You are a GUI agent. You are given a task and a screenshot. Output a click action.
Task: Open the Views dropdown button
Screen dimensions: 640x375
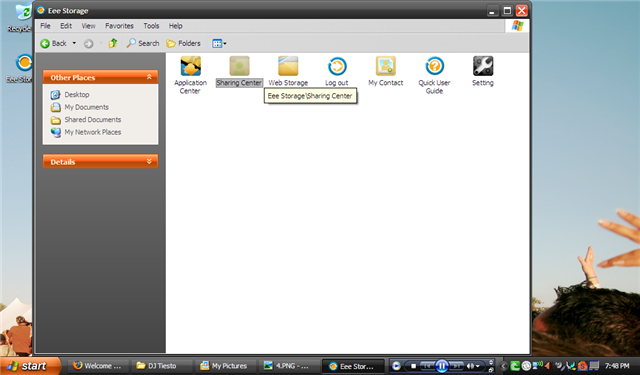(219, 43)
